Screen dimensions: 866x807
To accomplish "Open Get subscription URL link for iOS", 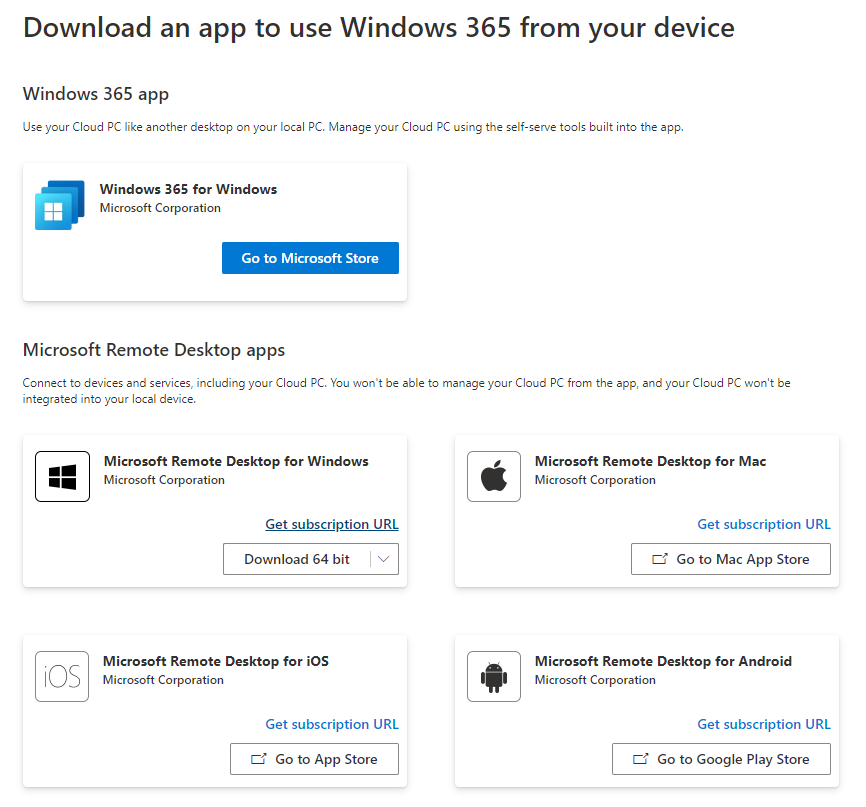I will pos(332,724).
